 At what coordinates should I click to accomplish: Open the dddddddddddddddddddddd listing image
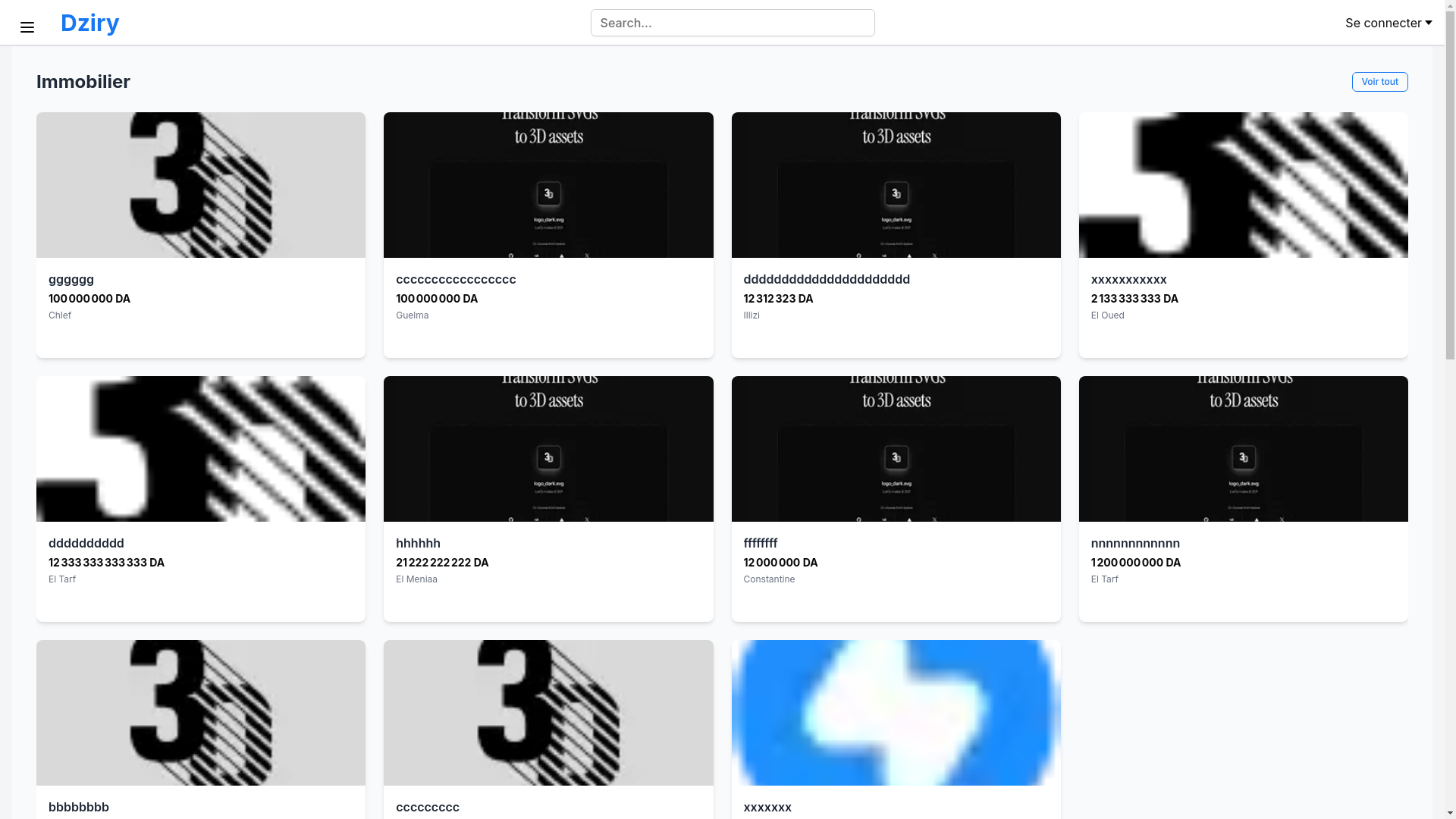coord(896,185)
